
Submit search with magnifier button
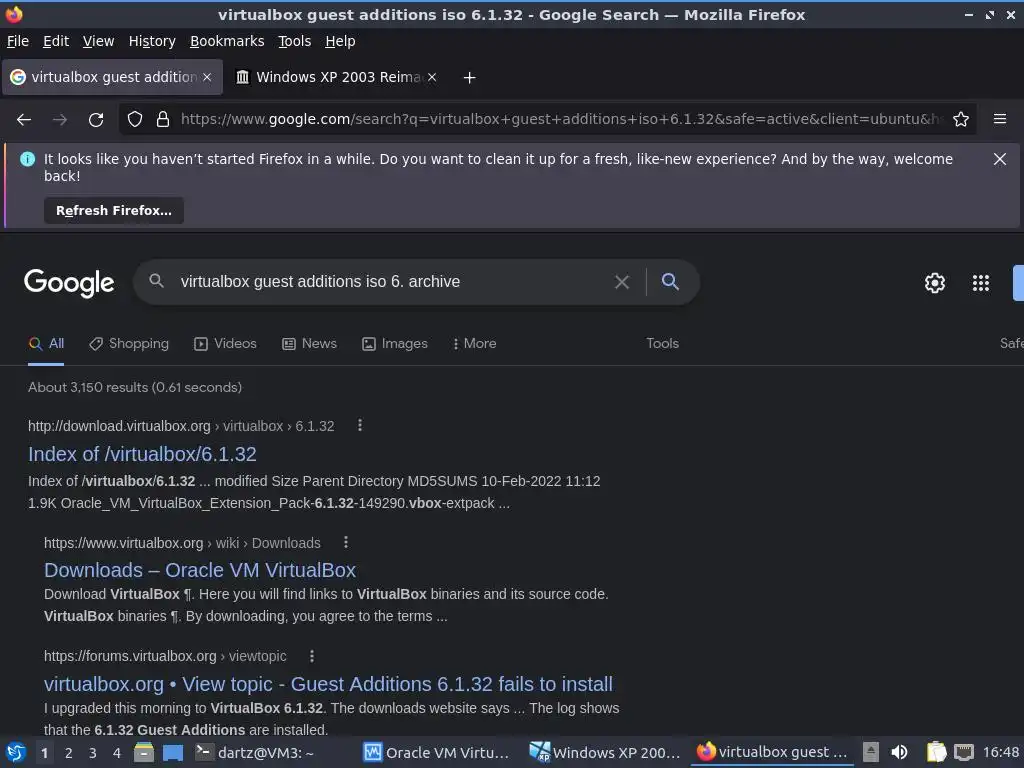tap(671, 281)
